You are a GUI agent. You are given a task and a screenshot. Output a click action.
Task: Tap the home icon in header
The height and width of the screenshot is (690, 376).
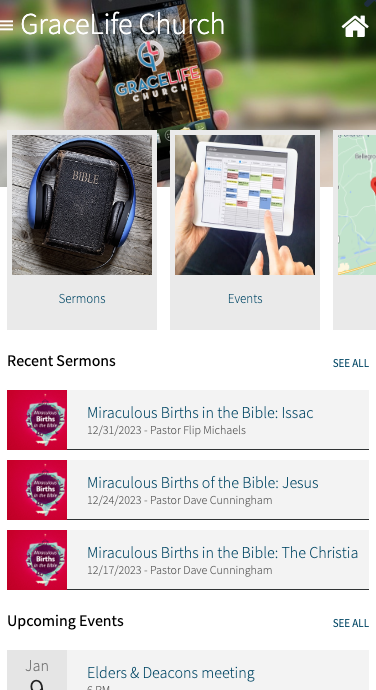[x=355, y=26]
